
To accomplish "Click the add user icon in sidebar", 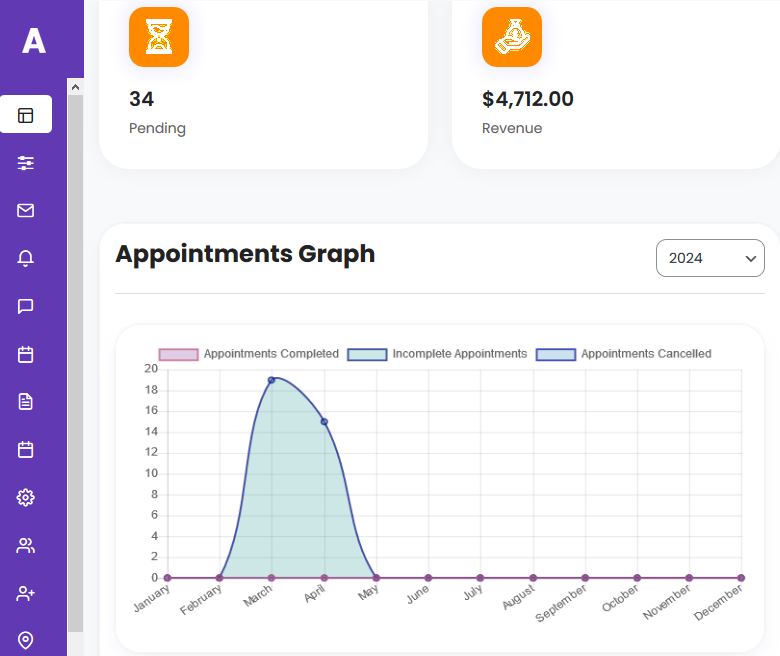I will pyautogui.click(x=25, y=593).
